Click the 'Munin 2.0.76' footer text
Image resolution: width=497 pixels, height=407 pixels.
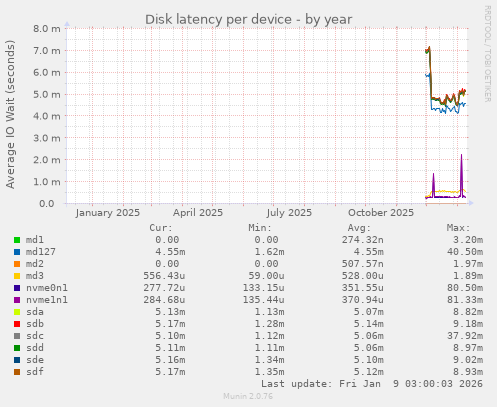(248, 396)
